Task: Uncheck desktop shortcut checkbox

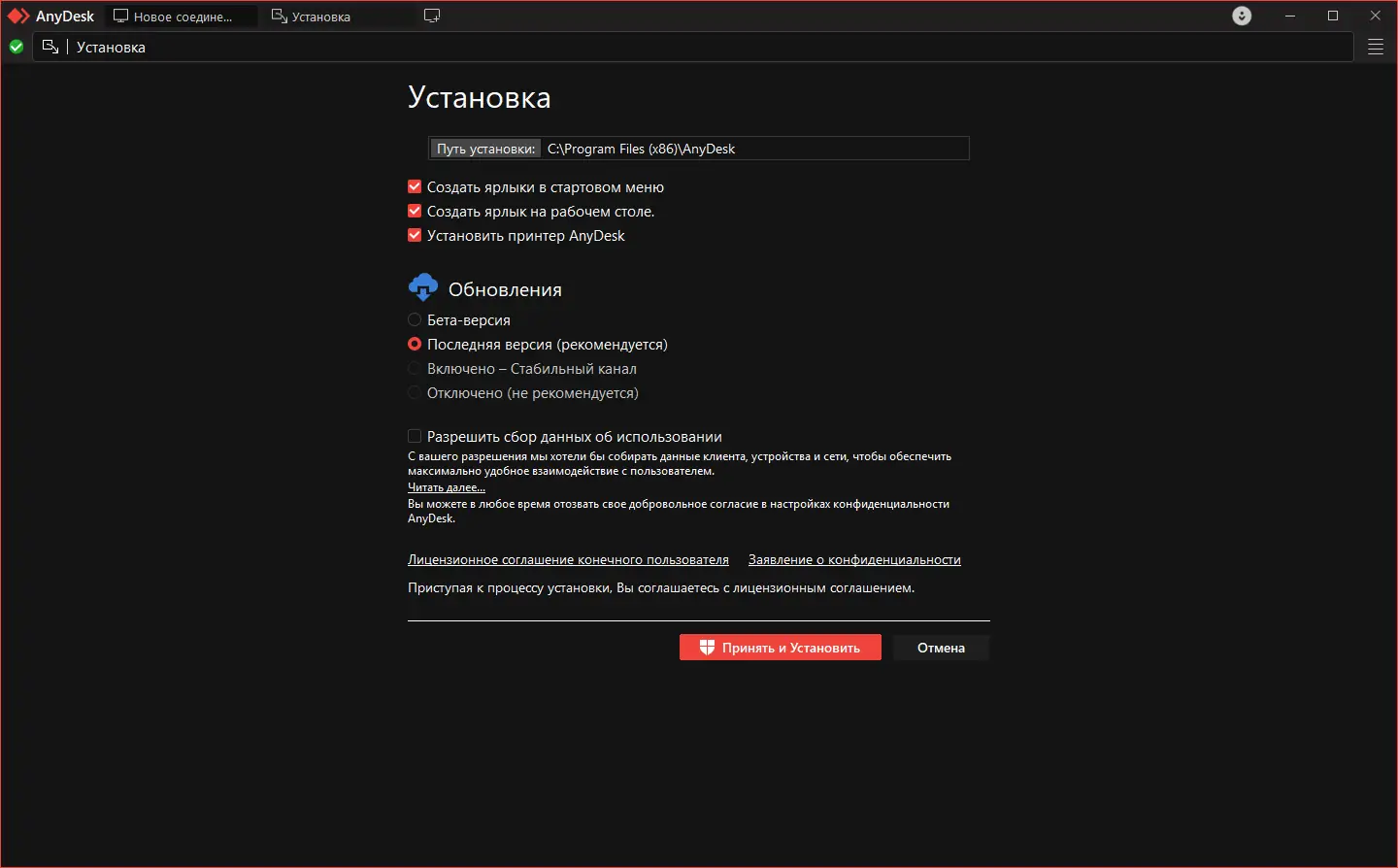Action: coord(415,211)
